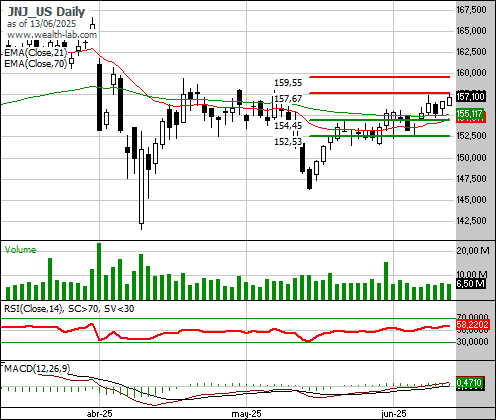The width and height of the screenshot is (496, 420).
Task: Click the JNJ_US Daily chart title
Action: 46,12
